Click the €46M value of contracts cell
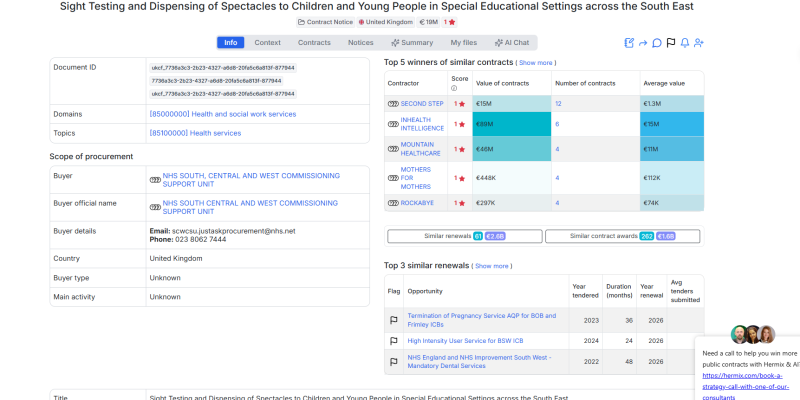The image size is (800, 400). tap(512, 149)
